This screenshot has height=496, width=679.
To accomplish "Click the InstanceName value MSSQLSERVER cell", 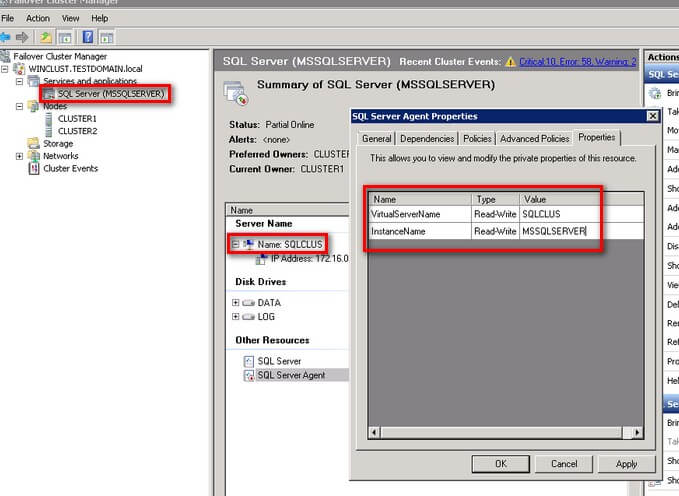I will point(582,231).
